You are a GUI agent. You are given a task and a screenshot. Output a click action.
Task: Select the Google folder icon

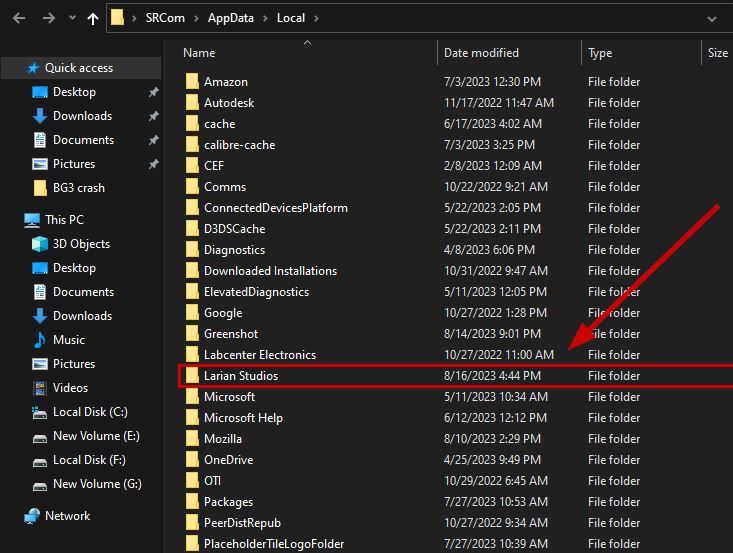pos(192,313)
